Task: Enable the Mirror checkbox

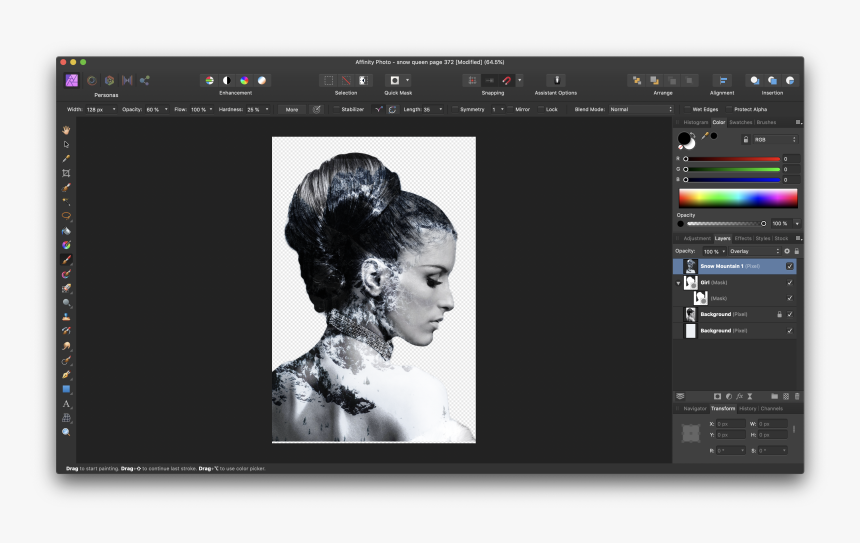Action: coord(510,109)
